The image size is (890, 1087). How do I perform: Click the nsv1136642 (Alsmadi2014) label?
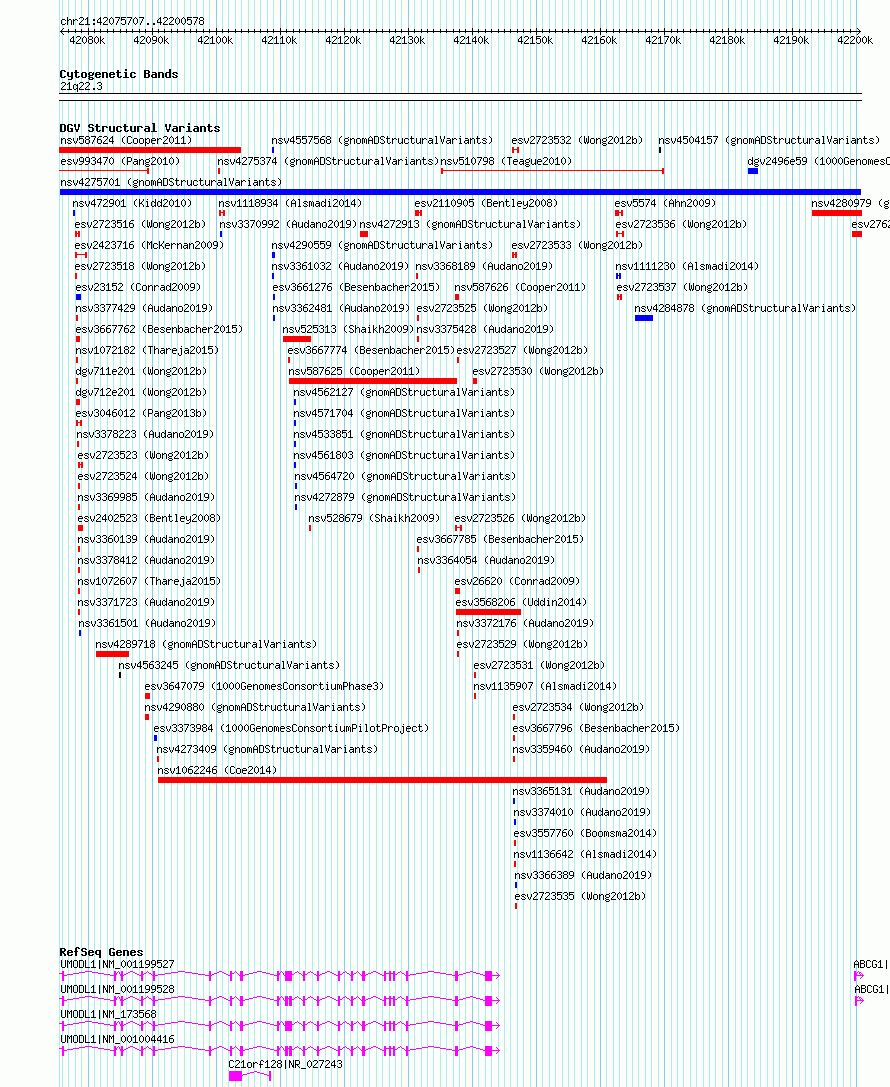[x=585, y=854]
